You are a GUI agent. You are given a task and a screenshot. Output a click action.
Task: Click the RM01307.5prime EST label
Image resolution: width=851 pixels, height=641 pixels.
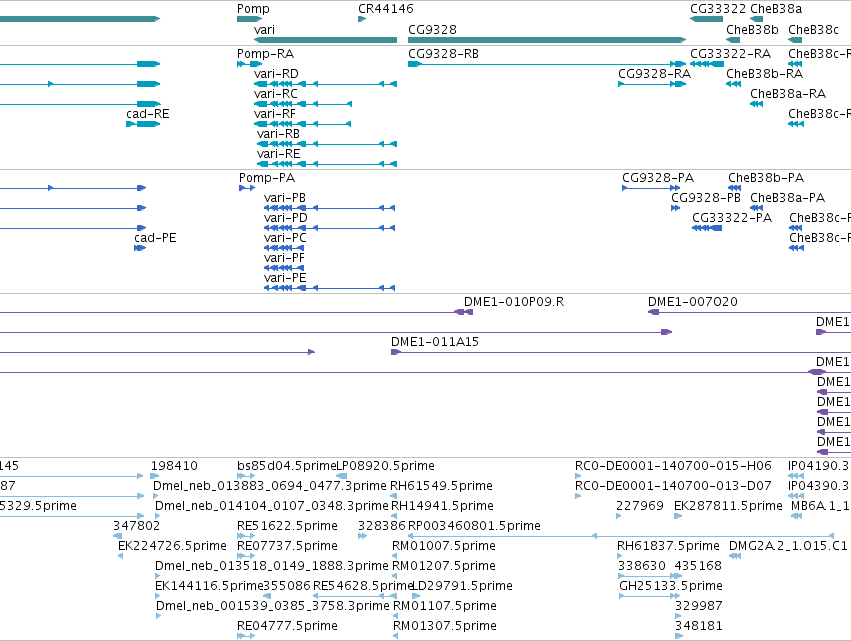point(444,626)
